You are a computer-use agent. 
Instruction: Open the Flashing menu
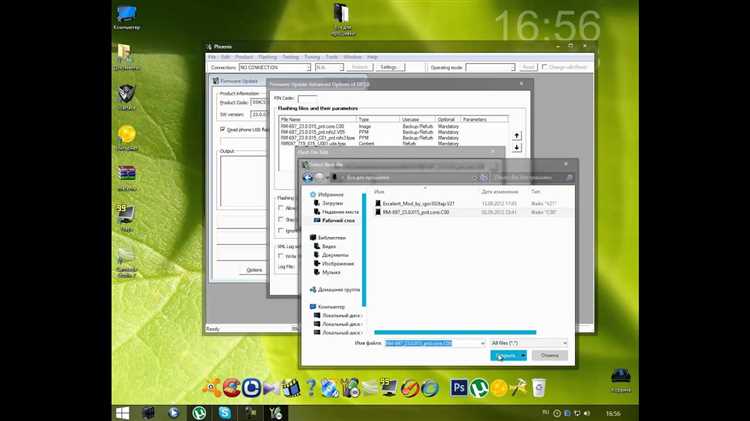point(269,56)
